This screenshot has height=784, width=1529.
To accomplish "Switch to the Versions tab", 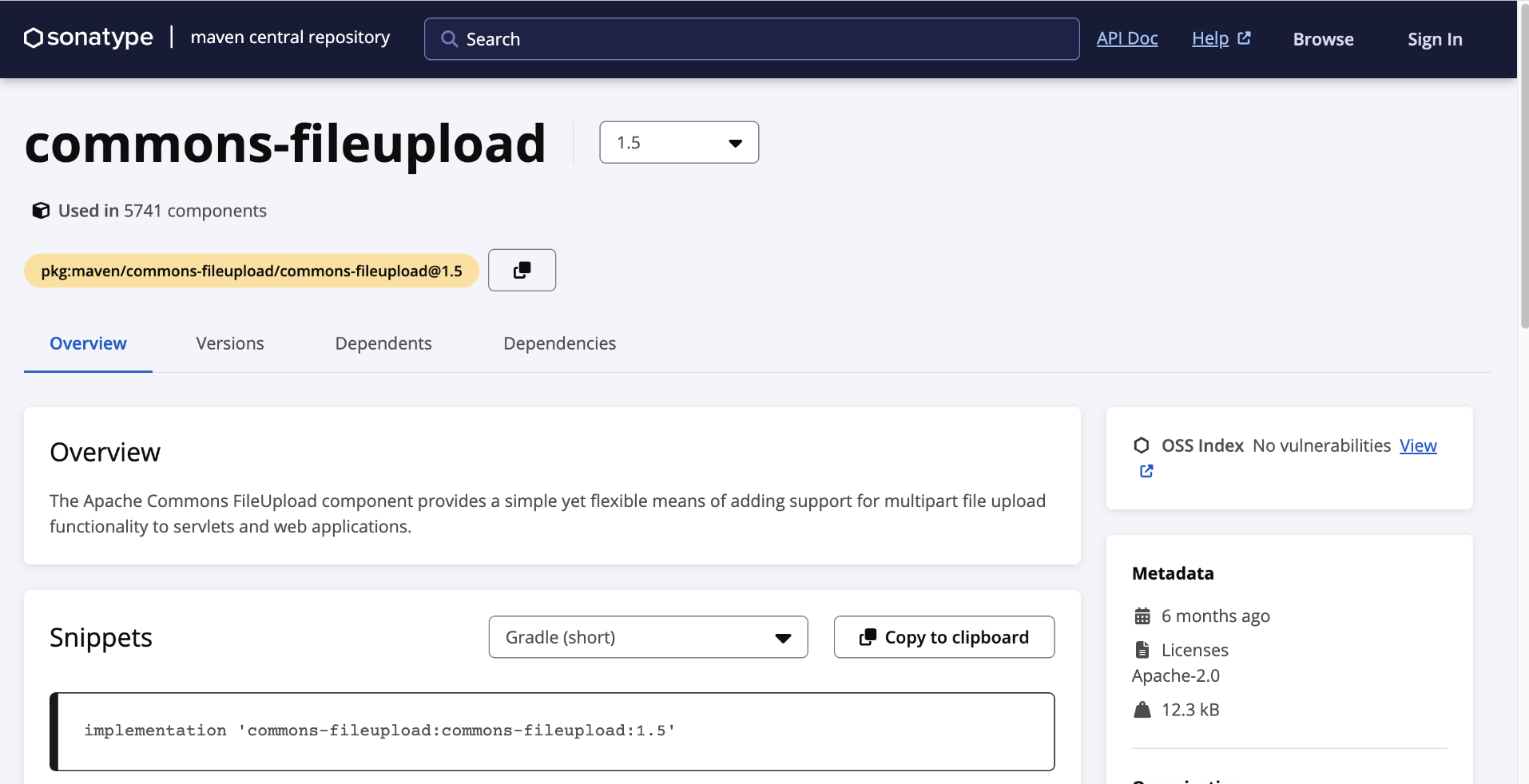I will [x=230, y=343].
